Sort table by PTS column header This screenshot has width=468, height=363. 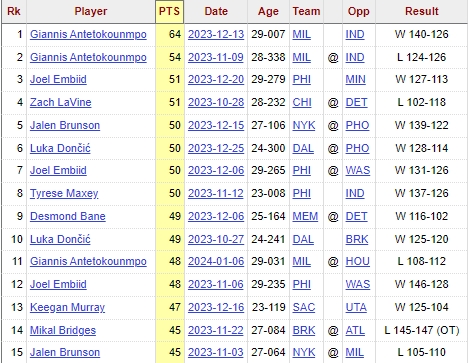(169, 11)
